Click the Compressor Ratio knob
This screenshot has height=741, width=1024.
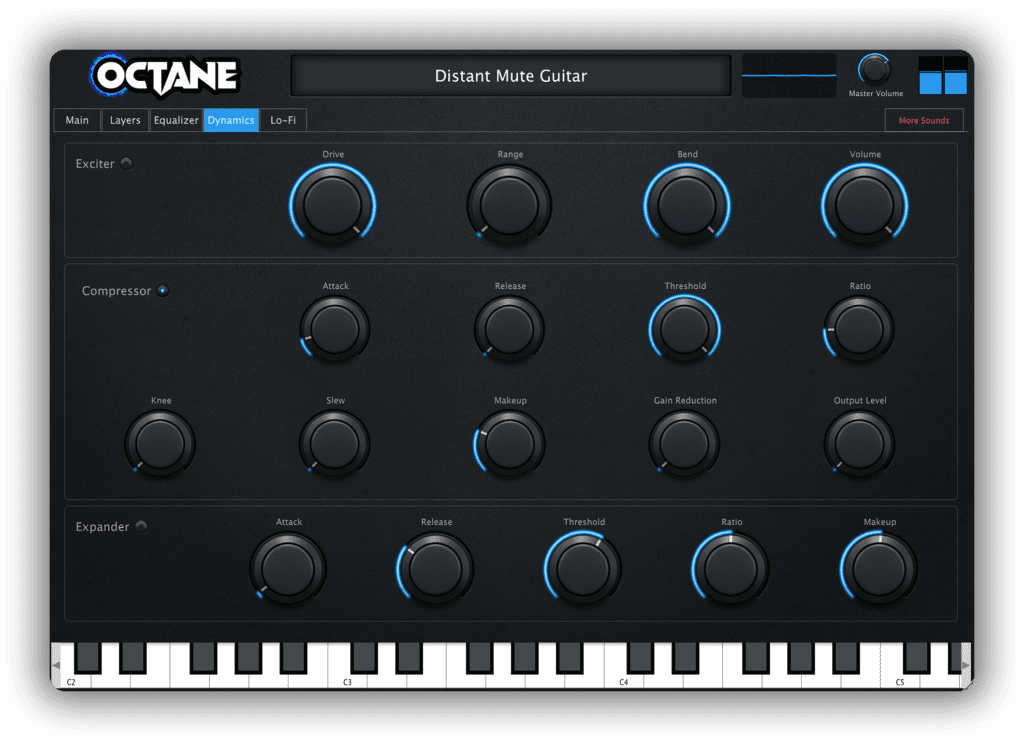[x=859, y=328]
